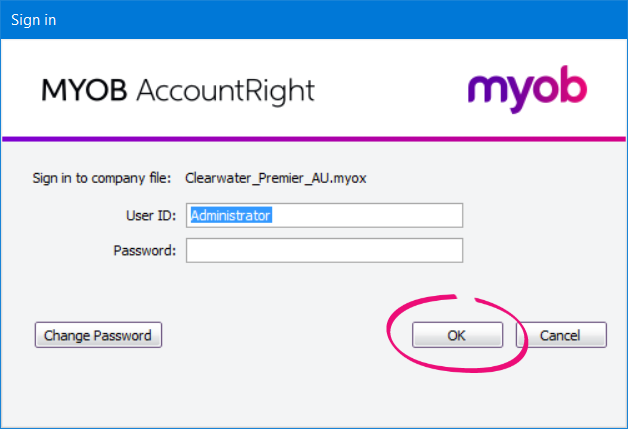This screenshot has width=628, height=429.
Task: Click the "User ID:" label
Action: [x=153, y=216]
